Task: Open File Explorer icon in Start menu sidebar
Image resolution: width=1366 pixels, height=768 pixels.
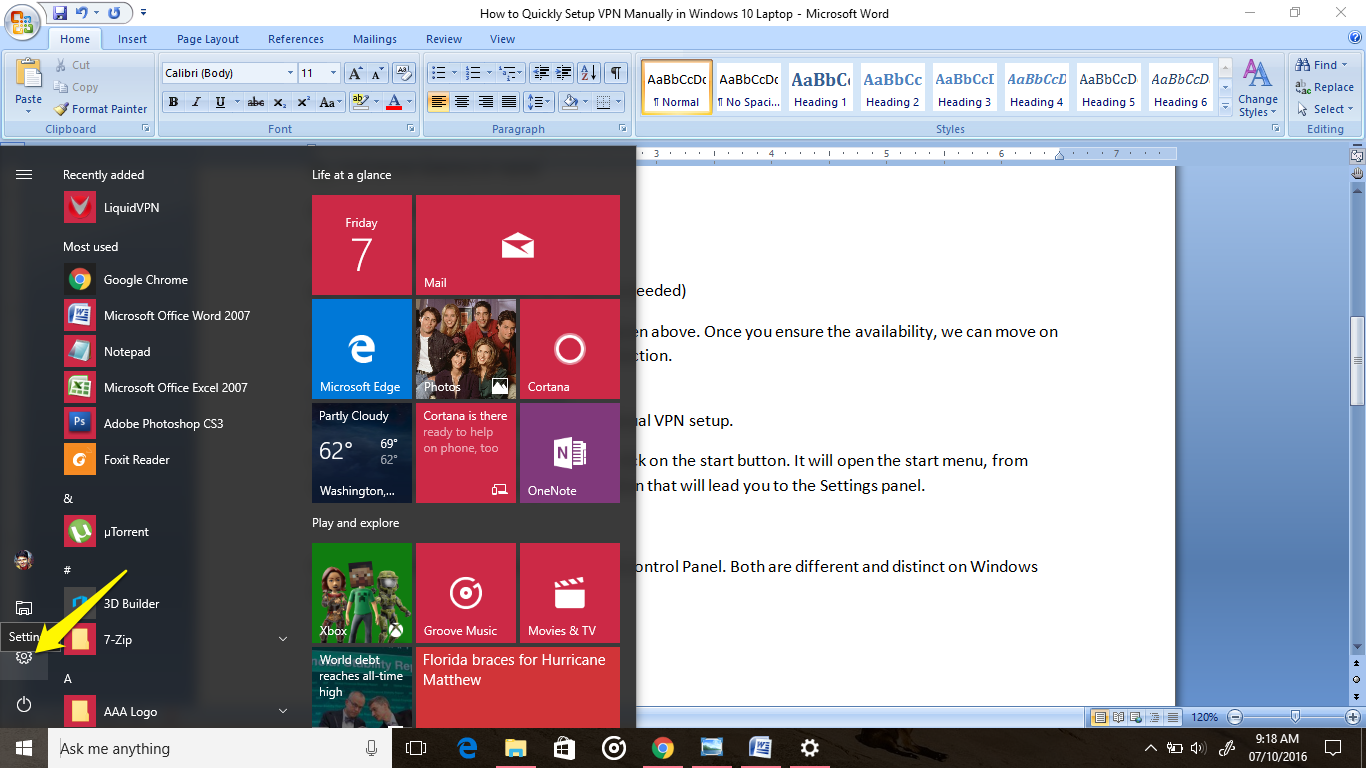Action: click(x=24, y=608)
